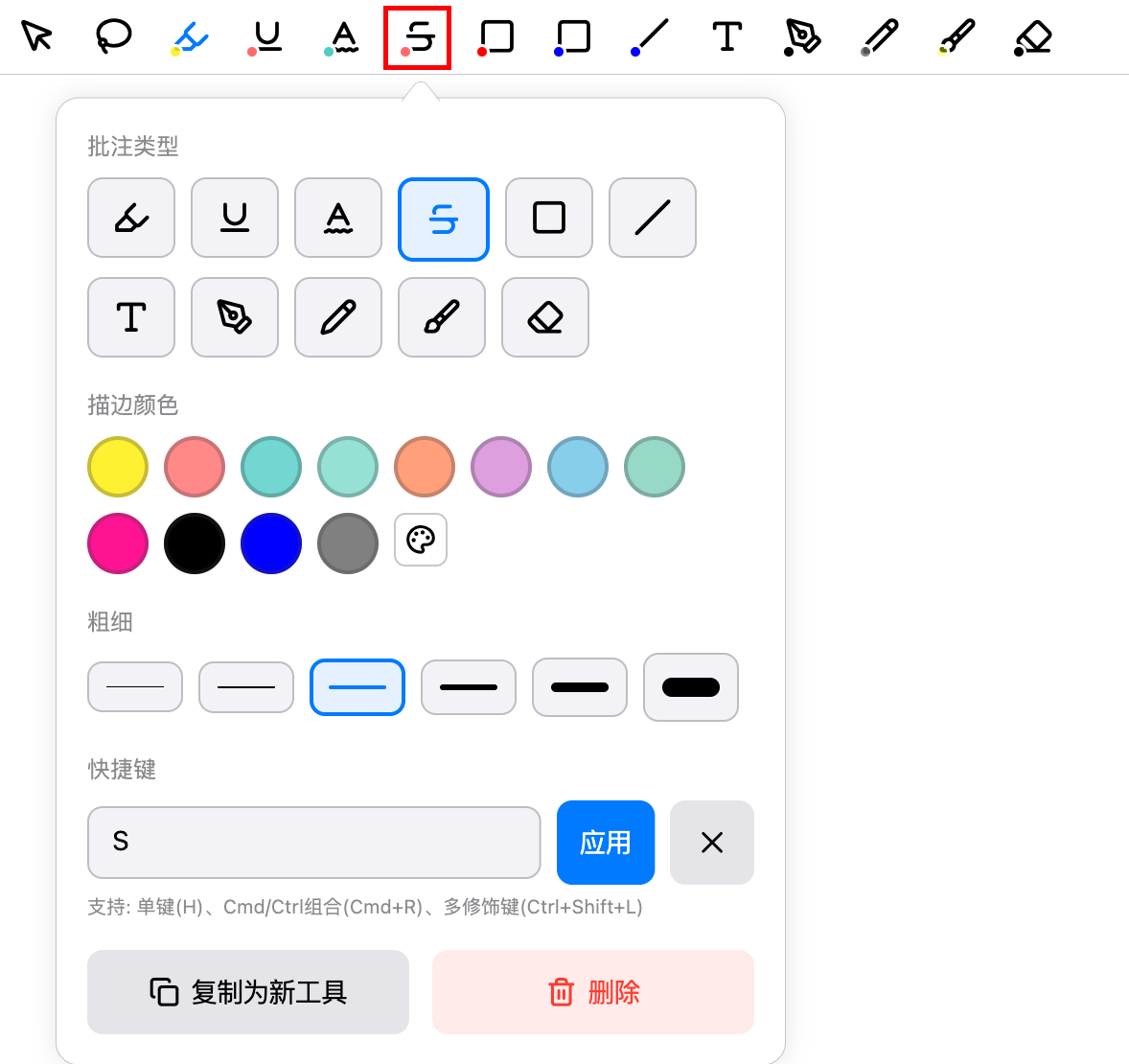The width and height of the screenshot is (1129, 1064).
Task: Choose the rectangle annotation type in panel
Action: (x=549, y=218)
